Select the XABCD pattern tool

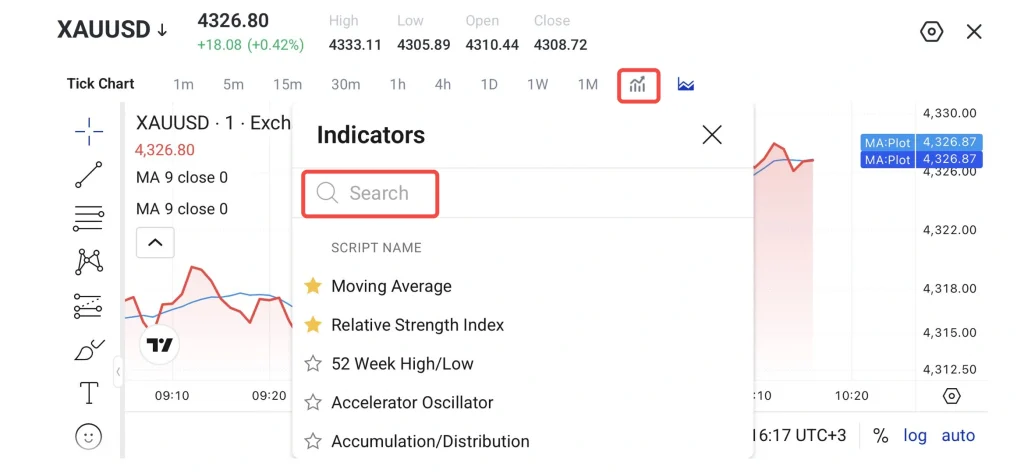tap(89, 261)
